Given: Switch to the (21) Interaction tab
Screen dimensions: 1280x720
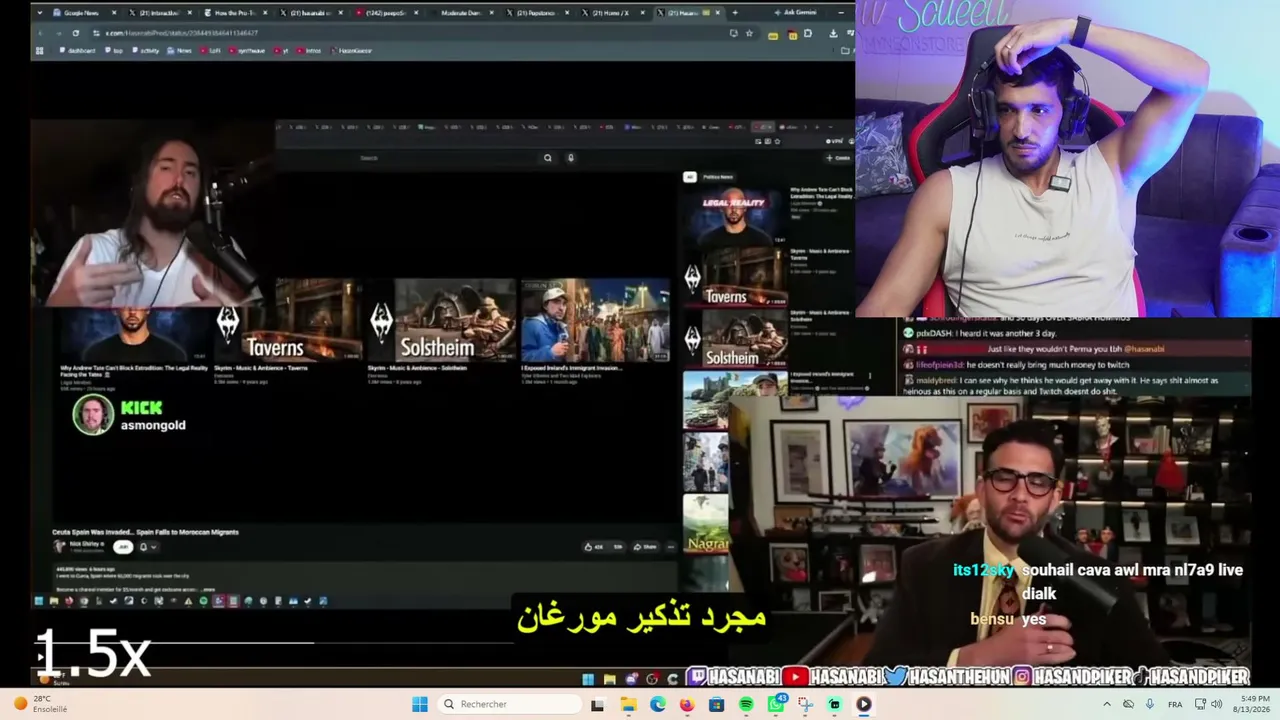Looking at the screenshot, I should [x=161, y=13].
